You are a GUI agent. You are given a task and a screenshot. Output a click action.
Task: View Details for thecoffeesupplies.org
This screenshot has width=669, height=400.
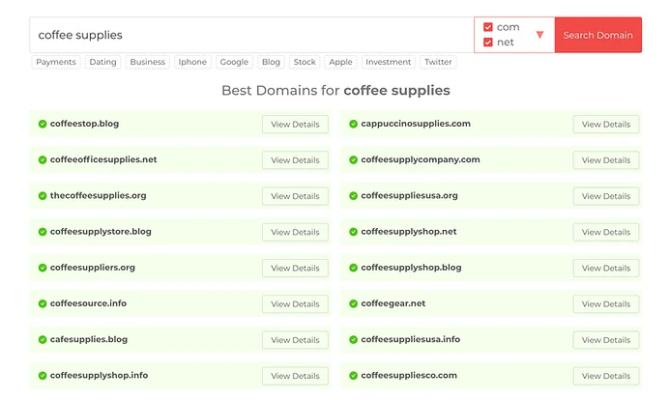[295, 196]
